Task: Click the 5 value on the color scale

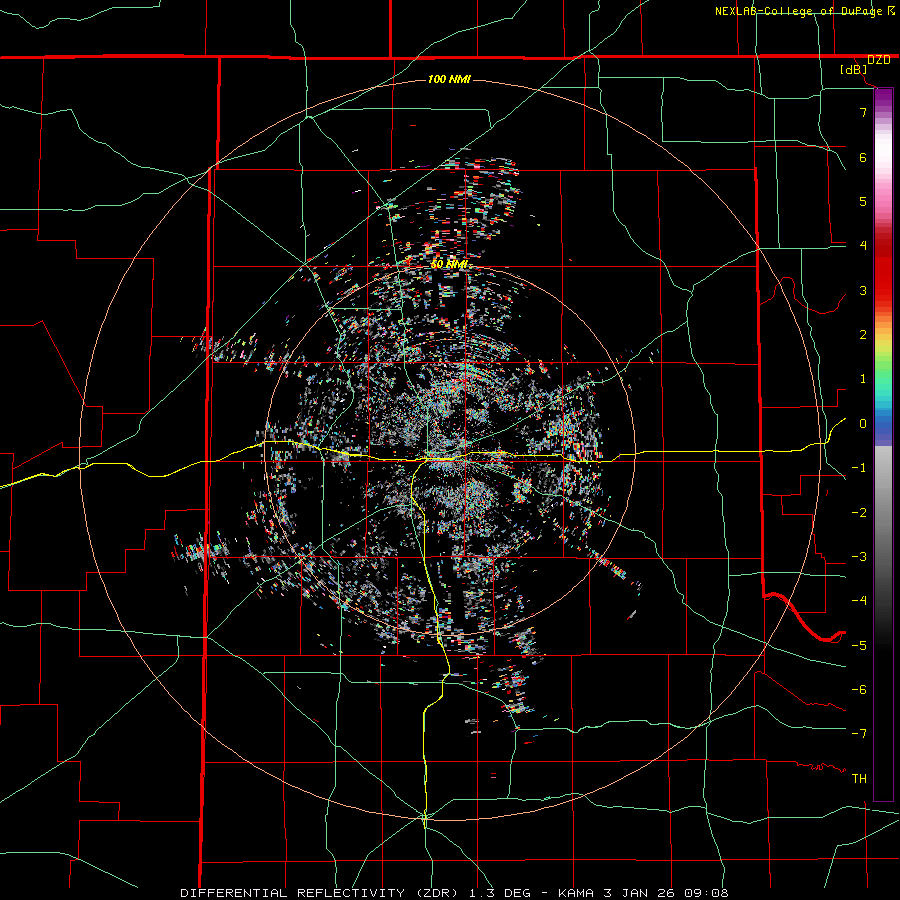Action: (x=863, y=201)
